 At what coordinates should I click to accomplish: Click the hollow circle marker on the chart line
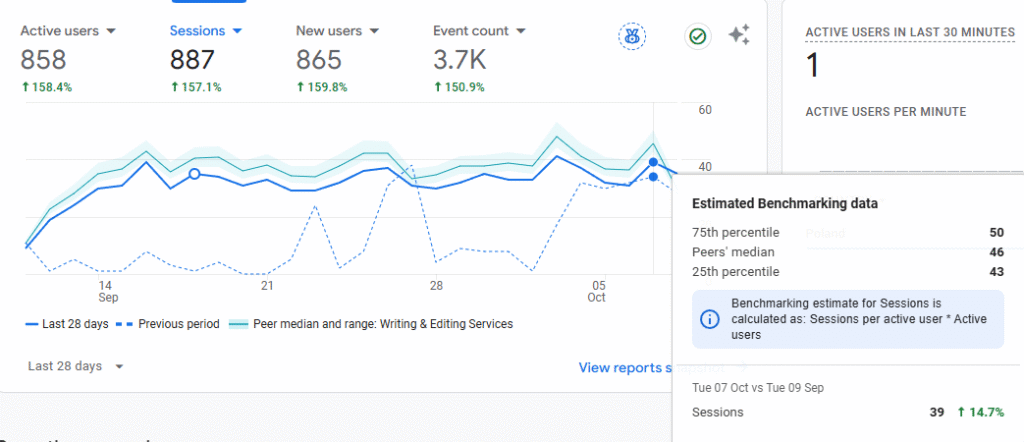[x=195, y=174]
